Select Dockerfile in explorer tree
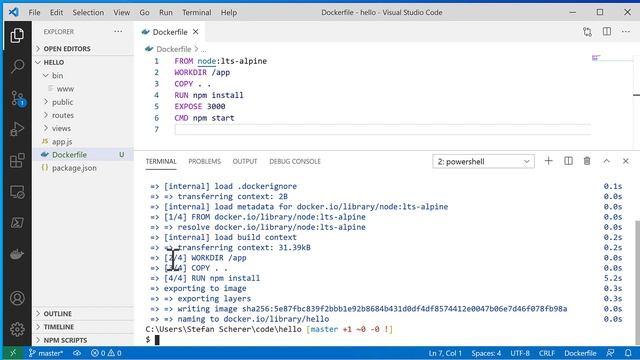 [x=83, y=155]
